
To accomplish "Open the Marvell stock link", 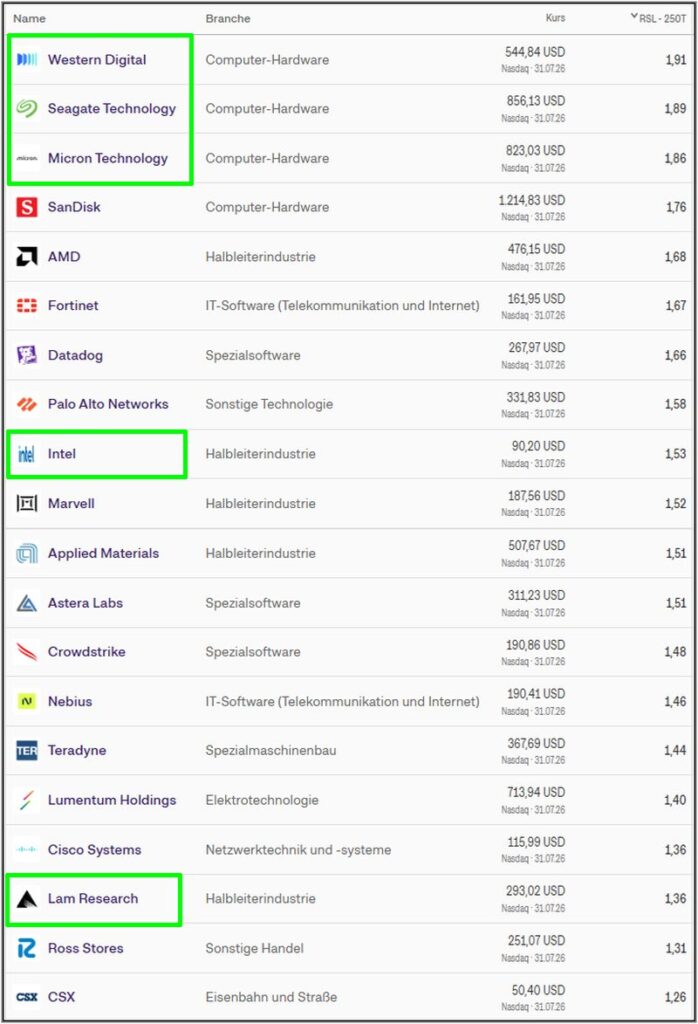I will click(71, 504).
